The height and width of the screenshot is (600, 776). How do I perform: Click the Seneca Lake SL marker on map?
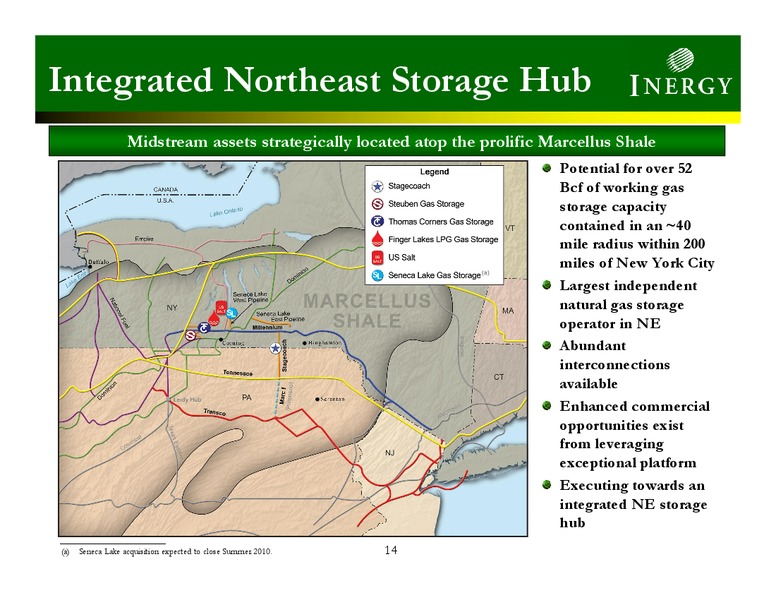point(232,313)
